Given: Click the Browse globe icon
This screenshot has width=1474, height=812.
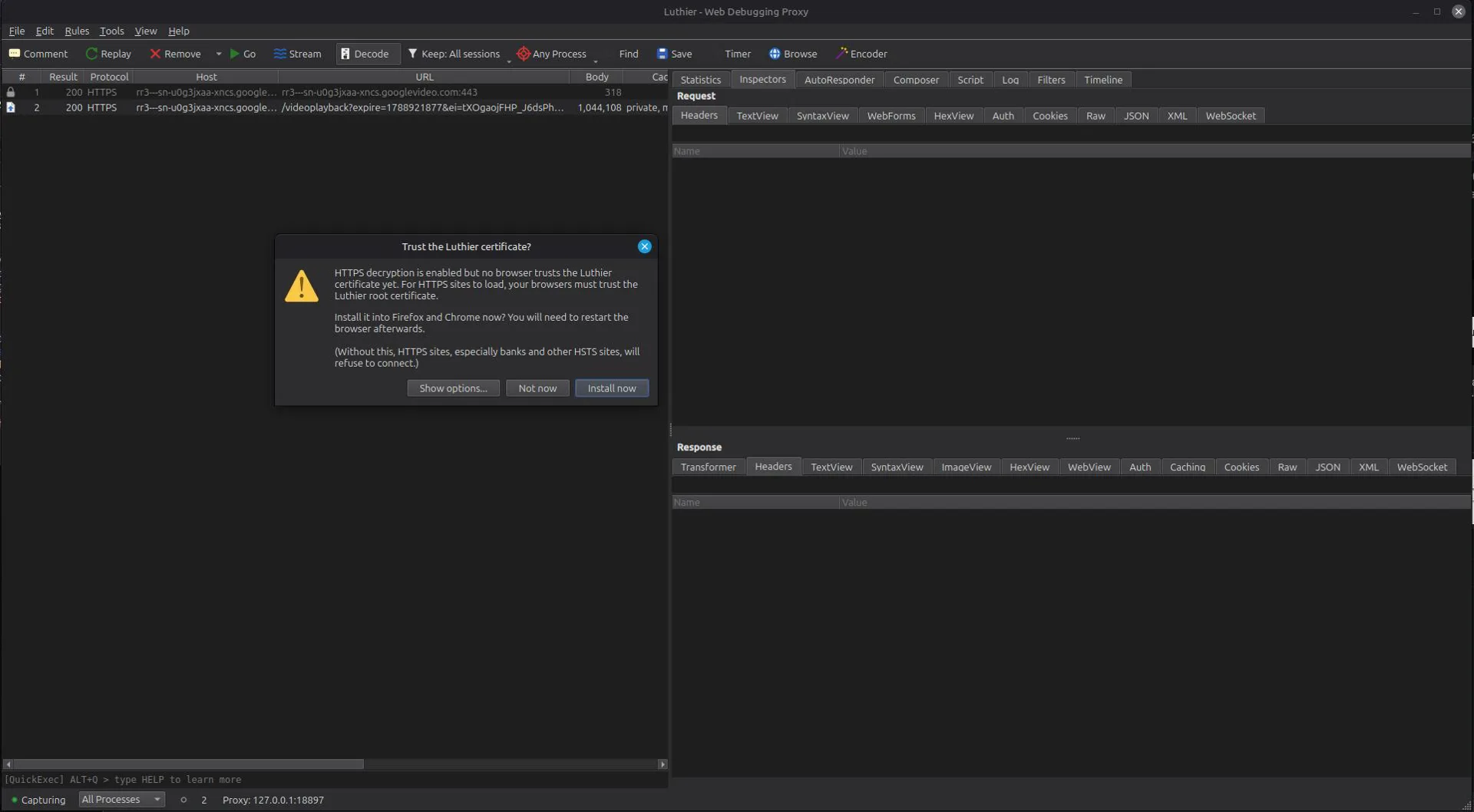Looking at the screenshot, I should point(775,54).
